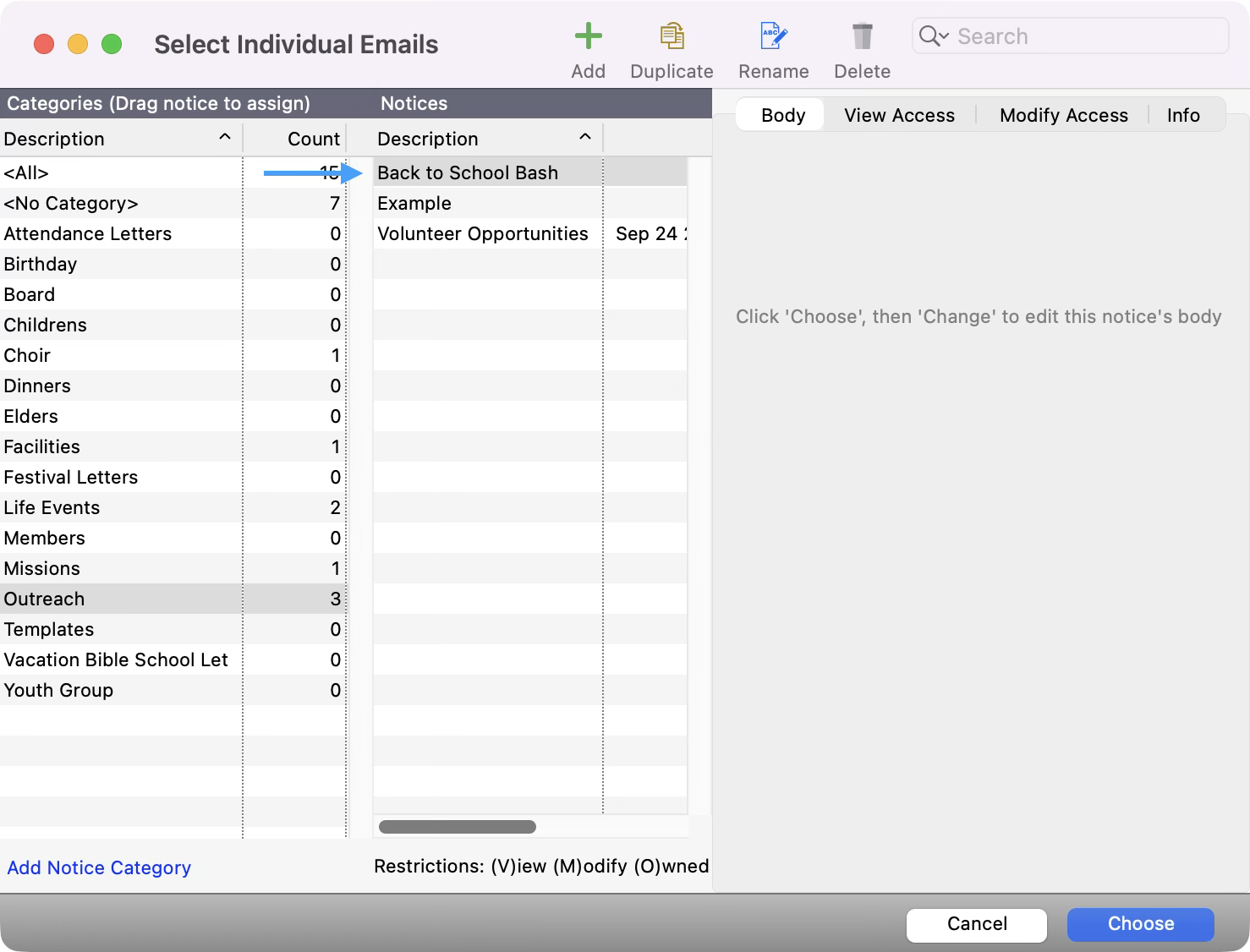Select the Birthday category
Viewport: 1250px width, 952px height.
point(173,264)
